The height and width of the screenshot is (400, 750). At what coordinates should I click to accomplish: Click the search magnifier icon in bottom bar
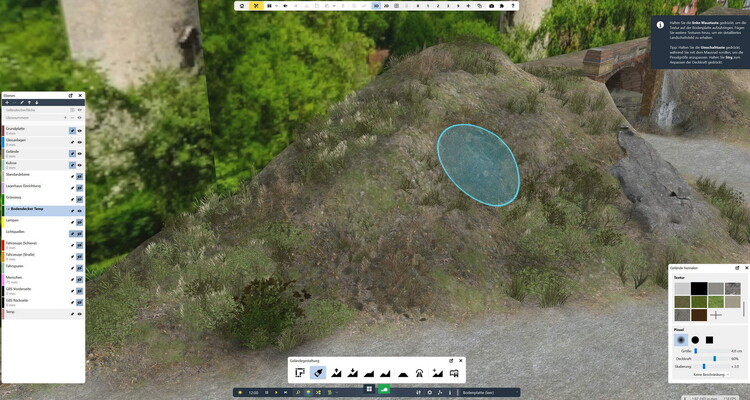point(298,392)
